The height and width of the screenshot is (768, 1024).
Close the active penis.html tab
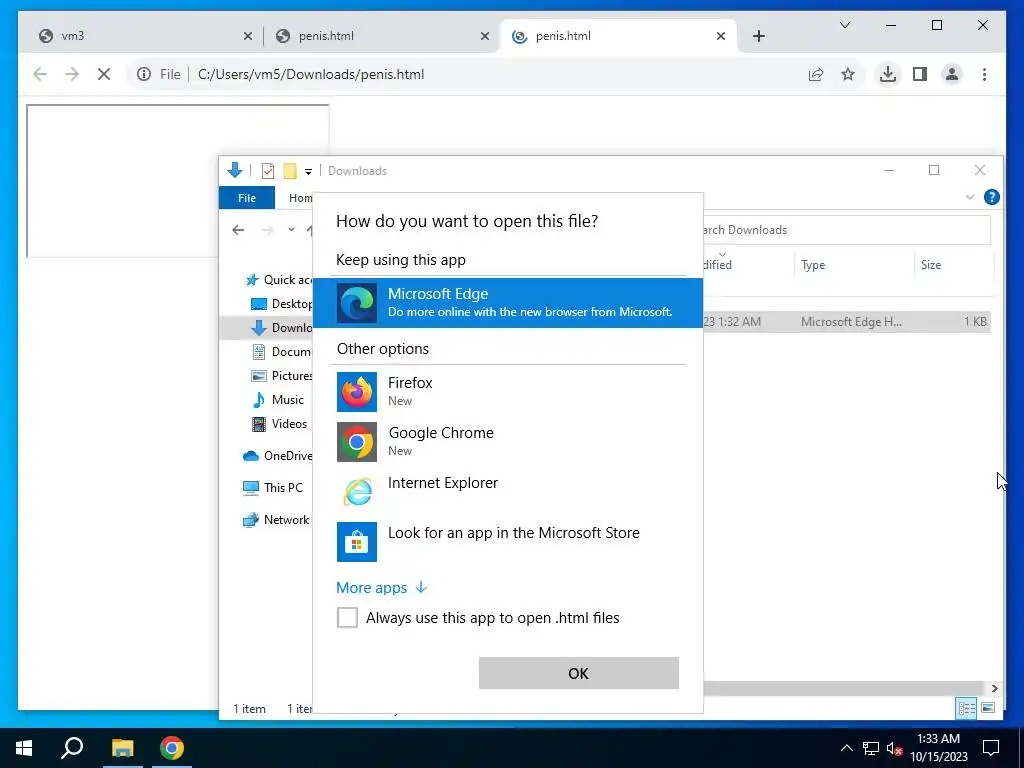721,37
